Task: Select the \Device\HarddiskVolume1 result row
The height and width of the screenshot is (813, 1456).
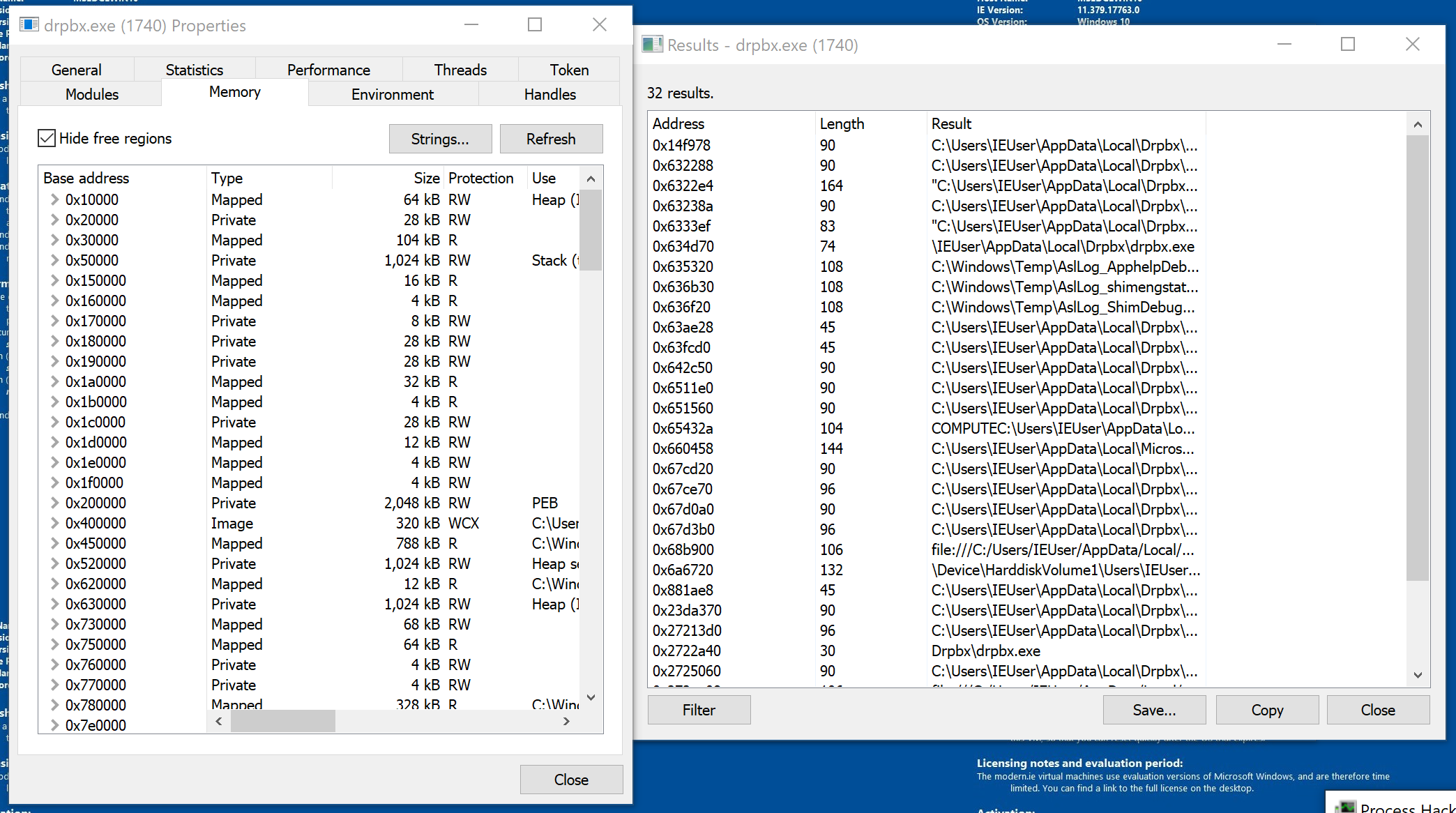Action: (x=927, y=570)
